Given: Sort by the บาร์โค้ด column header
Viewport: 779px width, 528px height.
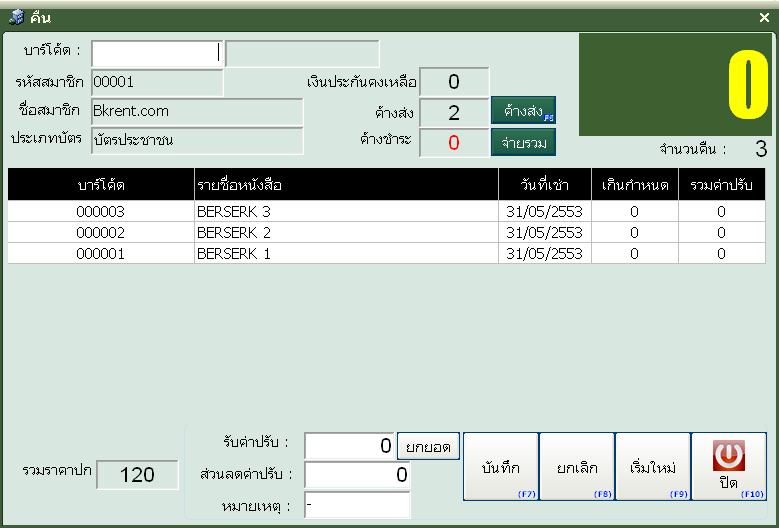Looking at the screenshot, I should tap(101, 185).
